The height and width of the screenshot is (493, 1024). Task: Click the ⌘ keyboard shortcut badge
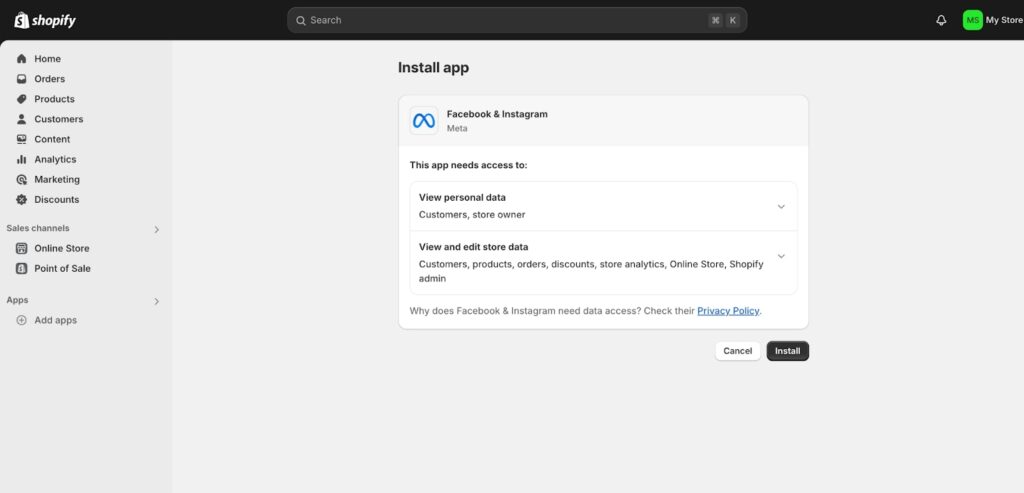[x=715, y=20]
